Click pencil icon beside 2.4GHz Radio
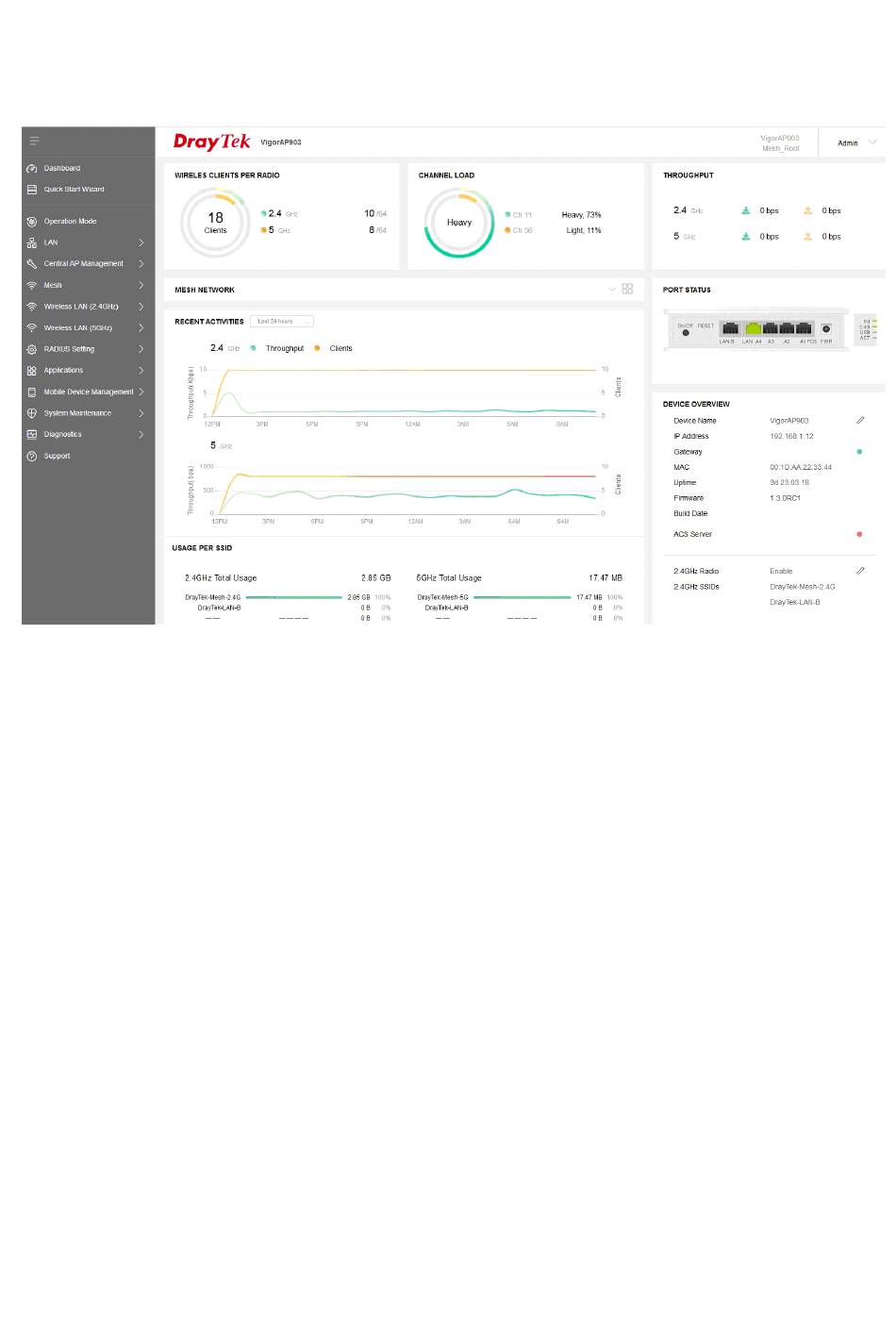 (859, 571)
